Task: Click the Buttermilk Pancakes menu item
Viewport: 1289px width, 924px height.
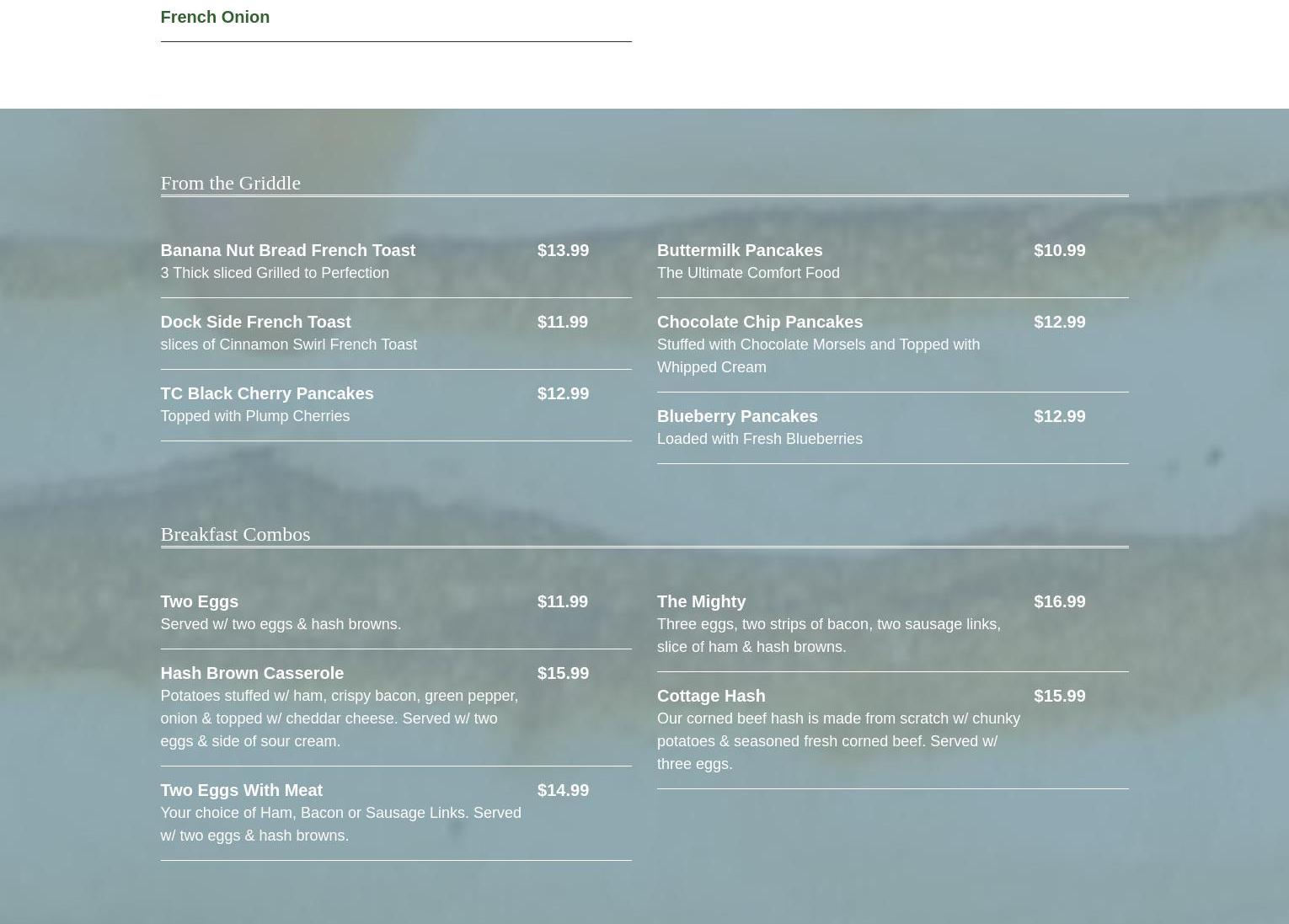Action: (x=740, y=250)
